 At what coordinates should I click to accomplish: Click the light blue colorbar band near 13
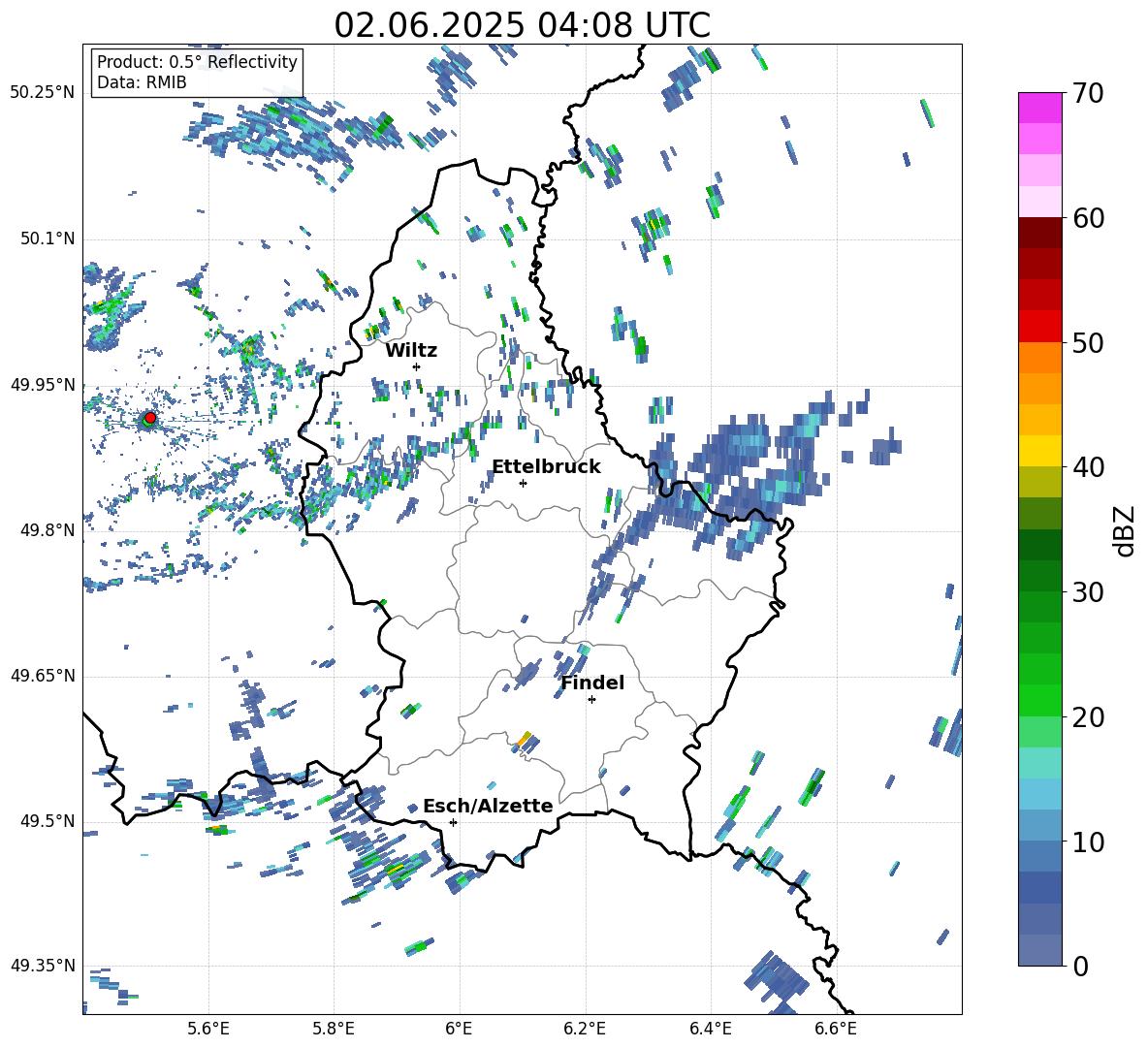click(1039, 794)
